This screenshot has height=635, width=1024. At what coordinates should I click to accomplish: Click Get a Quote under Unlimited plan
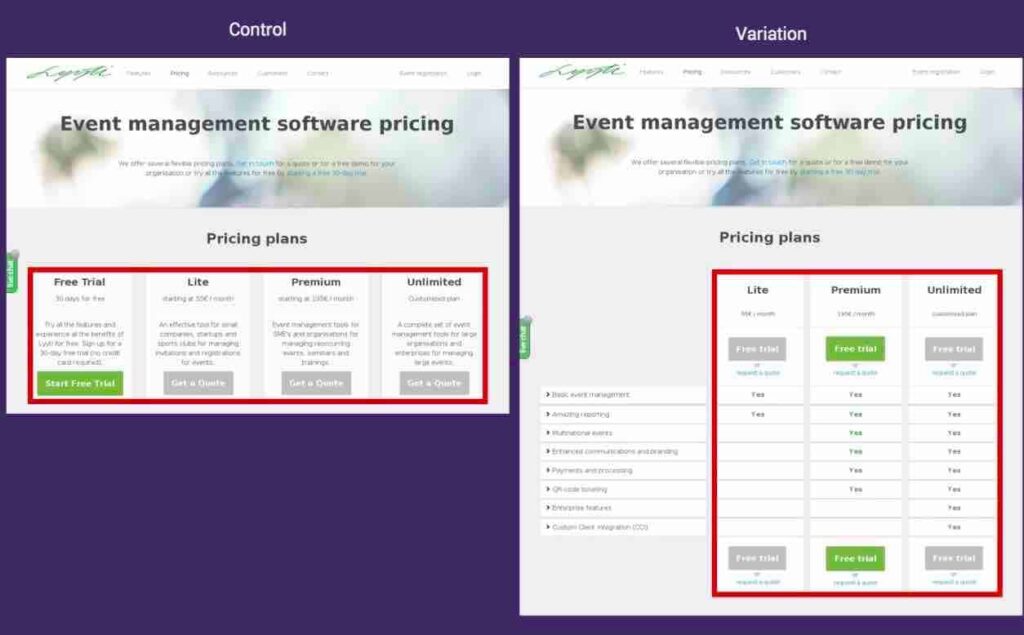(x=434, y=383)
